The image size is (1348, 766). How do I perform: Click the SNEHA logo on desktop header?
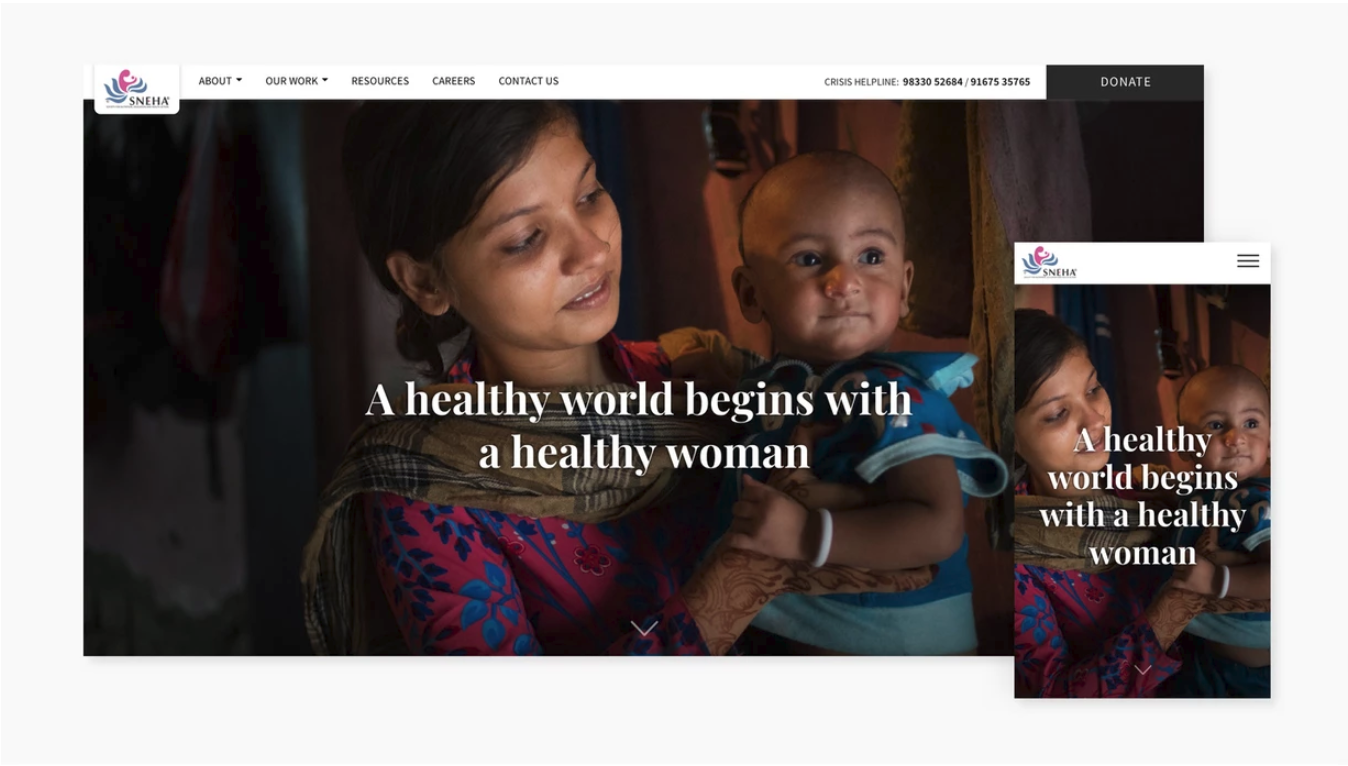[x=137, y=89]
